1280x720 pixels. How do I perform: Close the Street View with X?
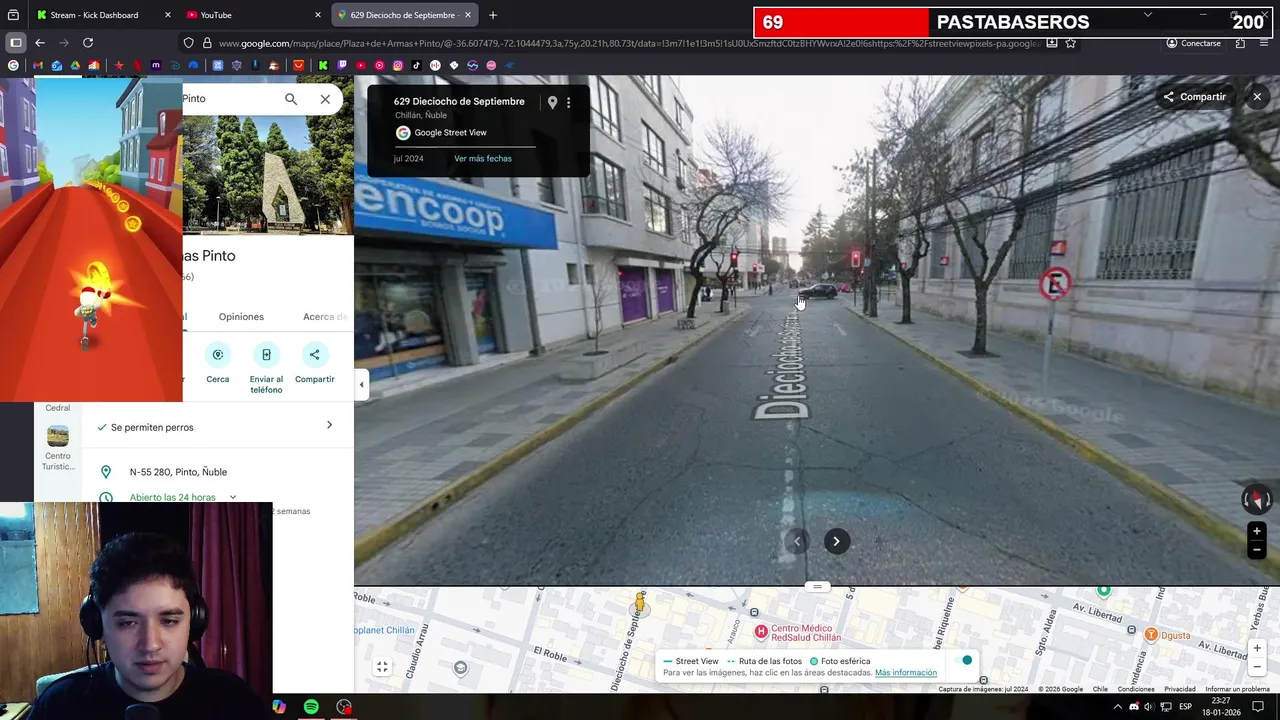pyautogui.click(x=1257, y=97)
